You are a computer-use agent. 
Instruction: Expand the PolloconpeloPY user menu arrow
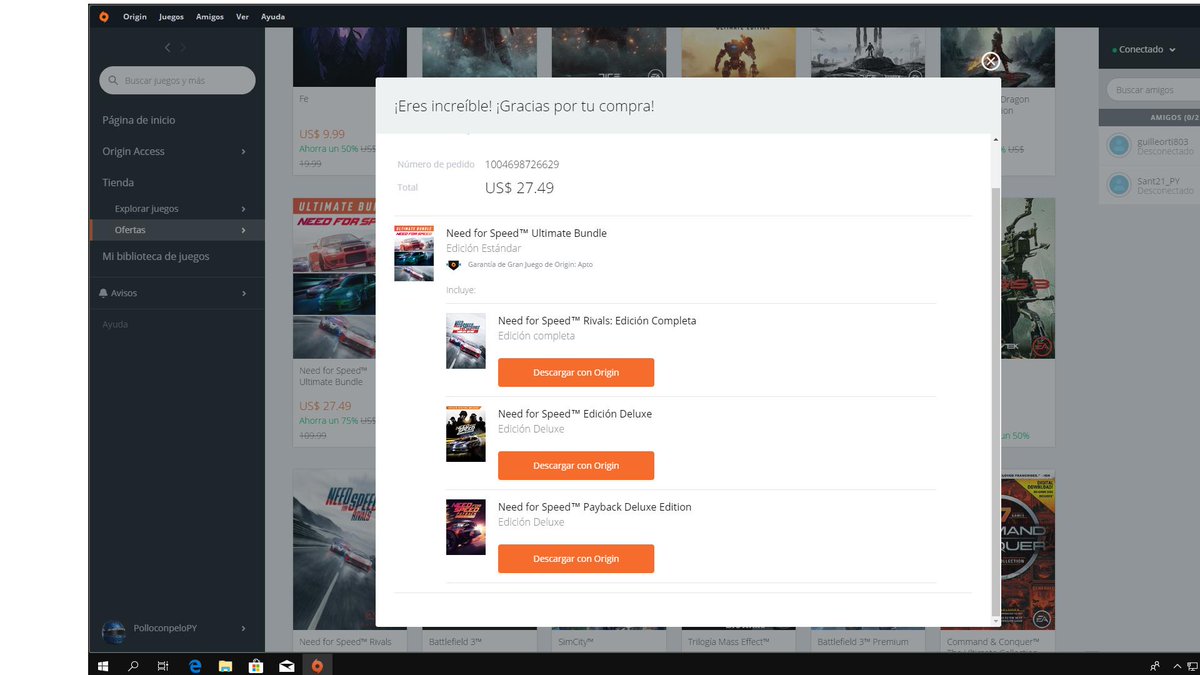coord(244,628)
